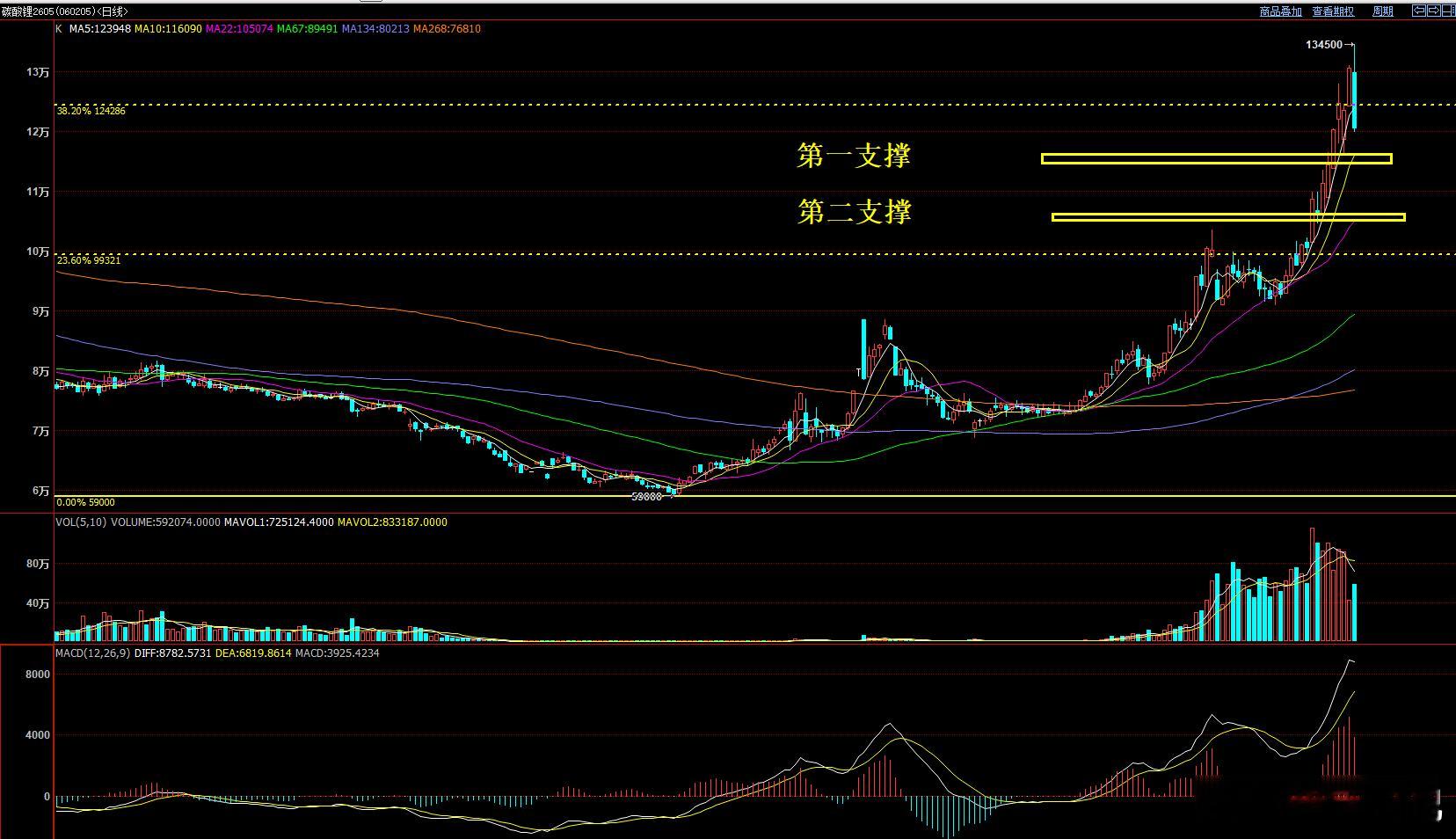Click the 8000 MACD axis label

click(x=38, y=675)
